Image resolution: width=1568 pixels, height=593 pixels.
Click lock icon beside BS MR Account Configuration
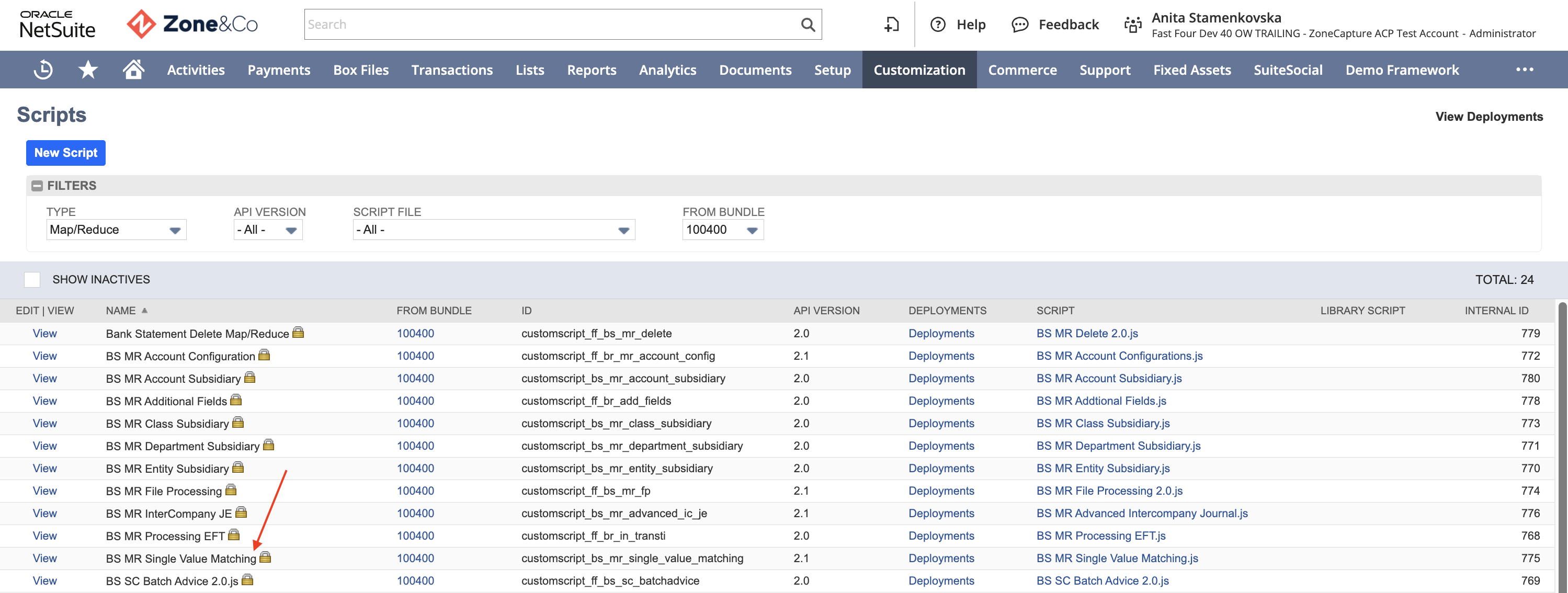point(264,355)
